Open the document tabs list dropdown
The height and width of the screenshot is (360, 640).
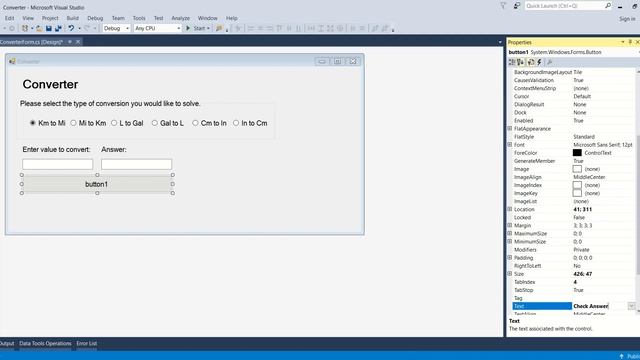coord(500,42)
